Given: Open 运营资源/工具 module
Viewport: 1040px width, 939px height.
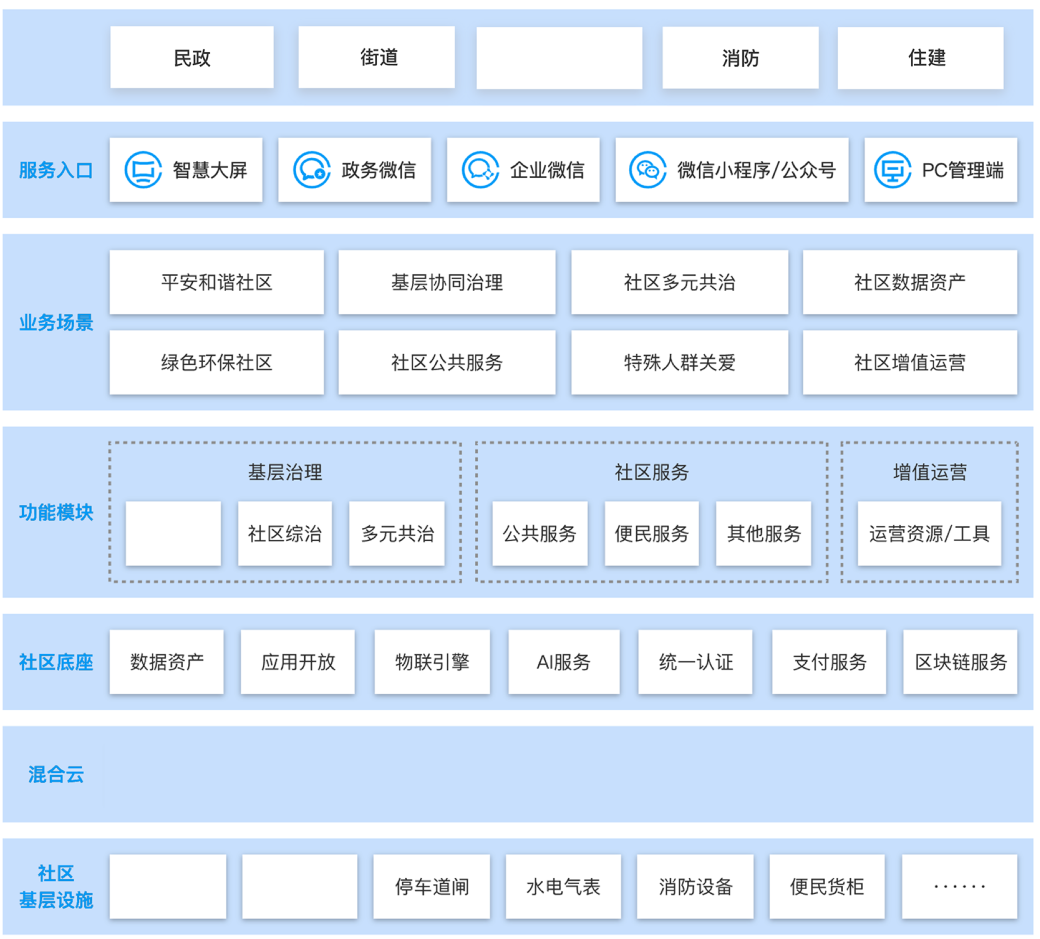Looking at the screenshot, I should 929,534.
